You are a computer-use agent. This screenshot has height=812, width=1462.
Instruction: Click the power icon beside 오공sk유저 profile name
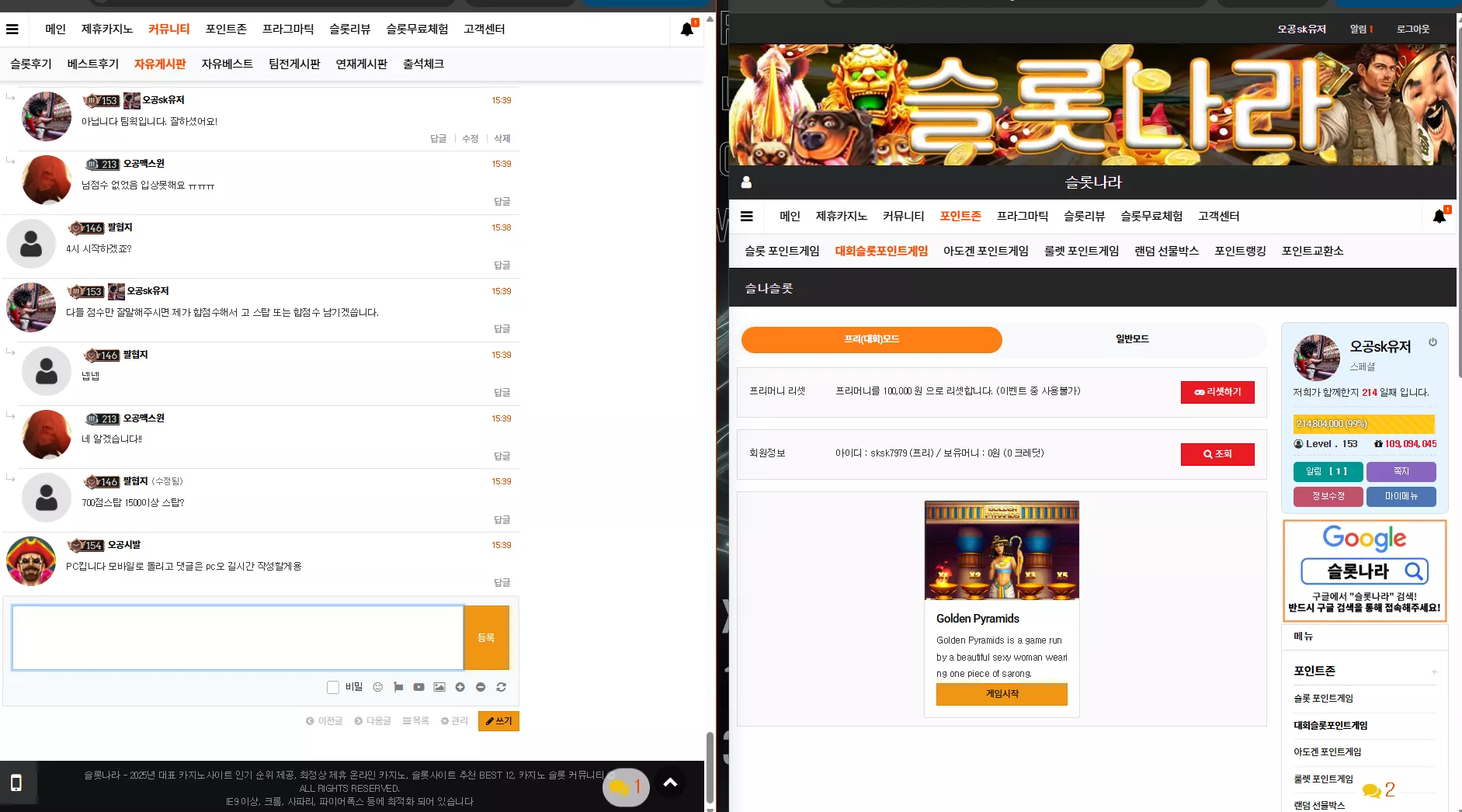pos(1432,342)
